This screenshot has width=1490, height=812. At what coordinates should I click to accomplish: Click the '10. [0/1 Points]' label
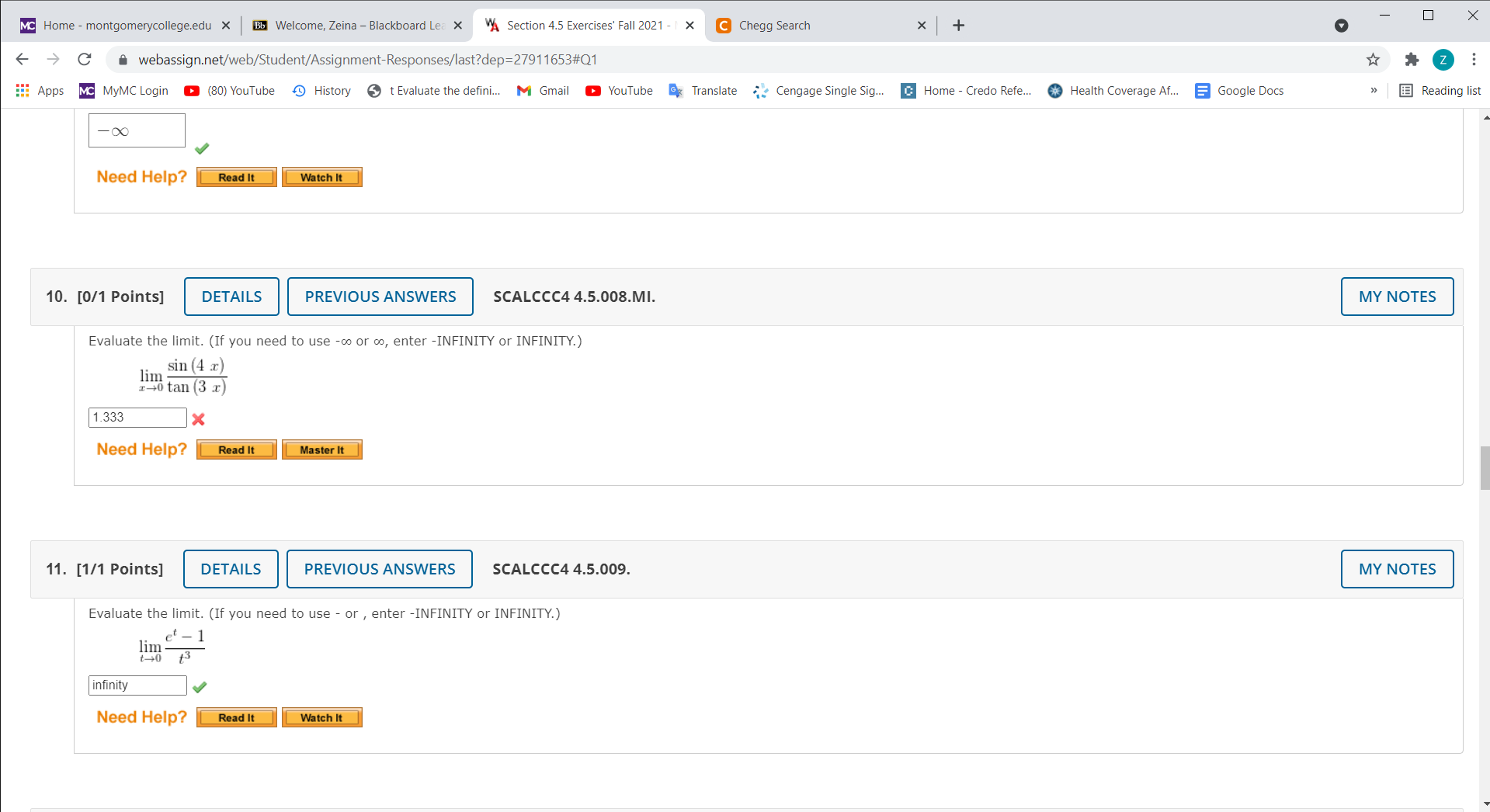coord(105,297)
